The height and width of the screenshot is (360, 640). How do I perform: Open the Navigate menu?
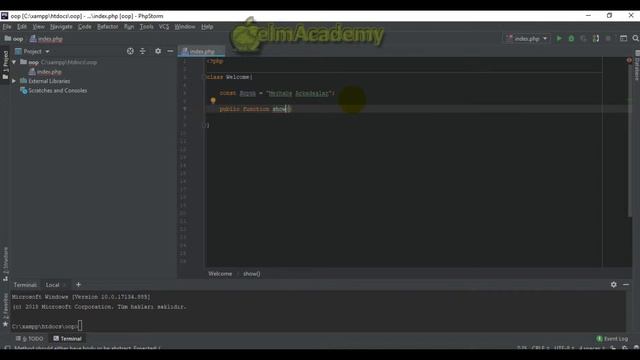click(61, 27)
